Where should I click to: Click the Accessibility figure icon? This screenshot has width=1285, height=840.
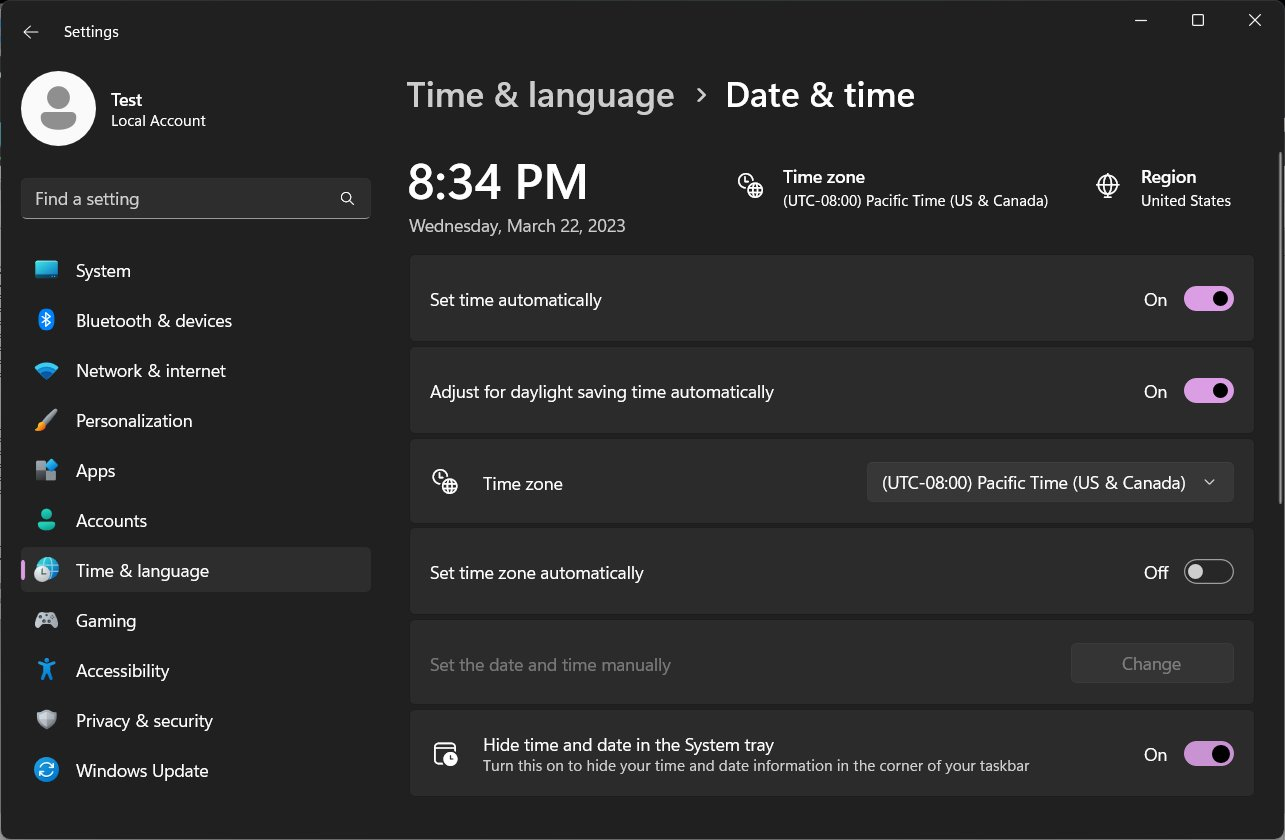(x=46, y=670)
